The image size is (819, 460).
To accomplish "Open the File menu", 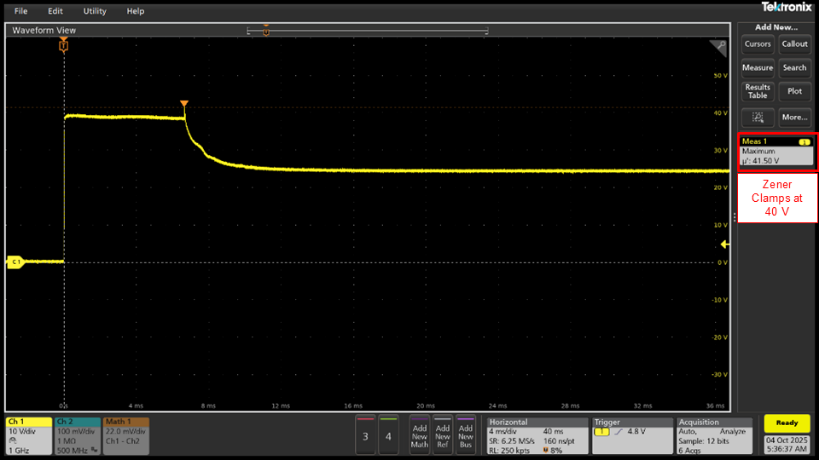I will [20, 11].
